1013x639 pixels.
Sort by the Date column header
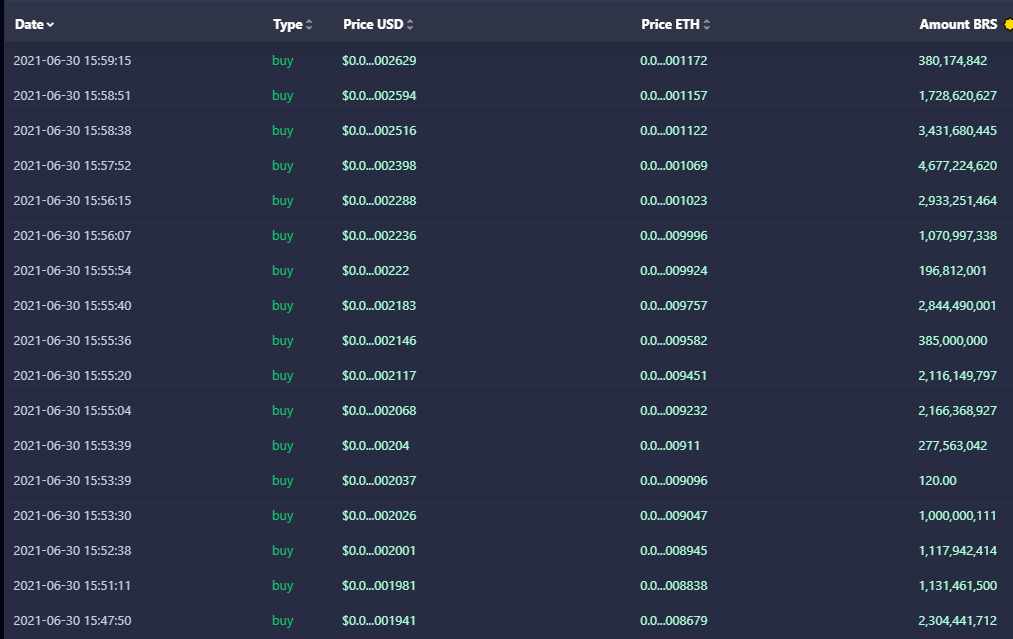pos(34,25)
